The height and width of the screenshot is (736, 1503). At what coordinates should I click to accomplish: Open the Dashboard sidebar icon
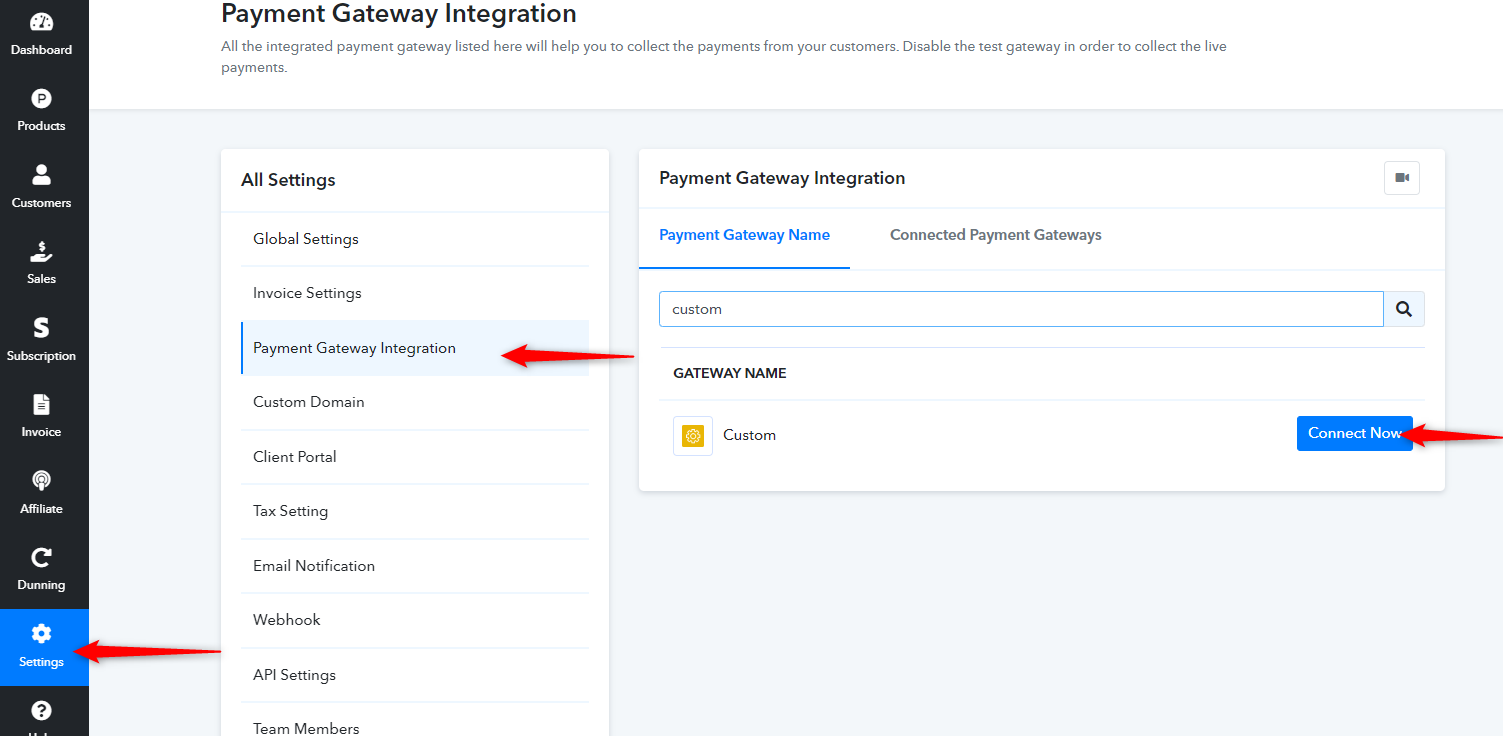click(41, 22)
